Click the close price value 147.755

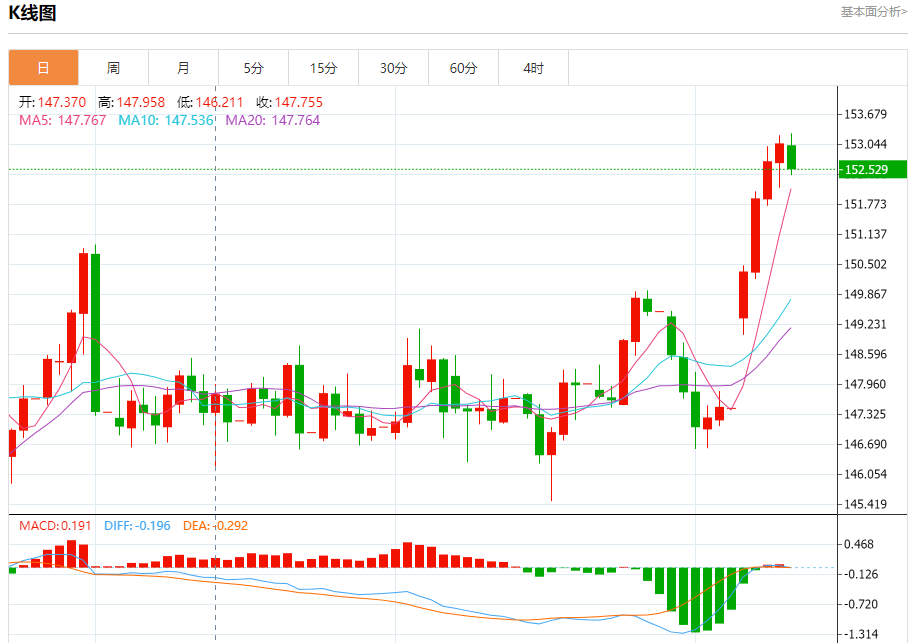[x=298, y=102]
